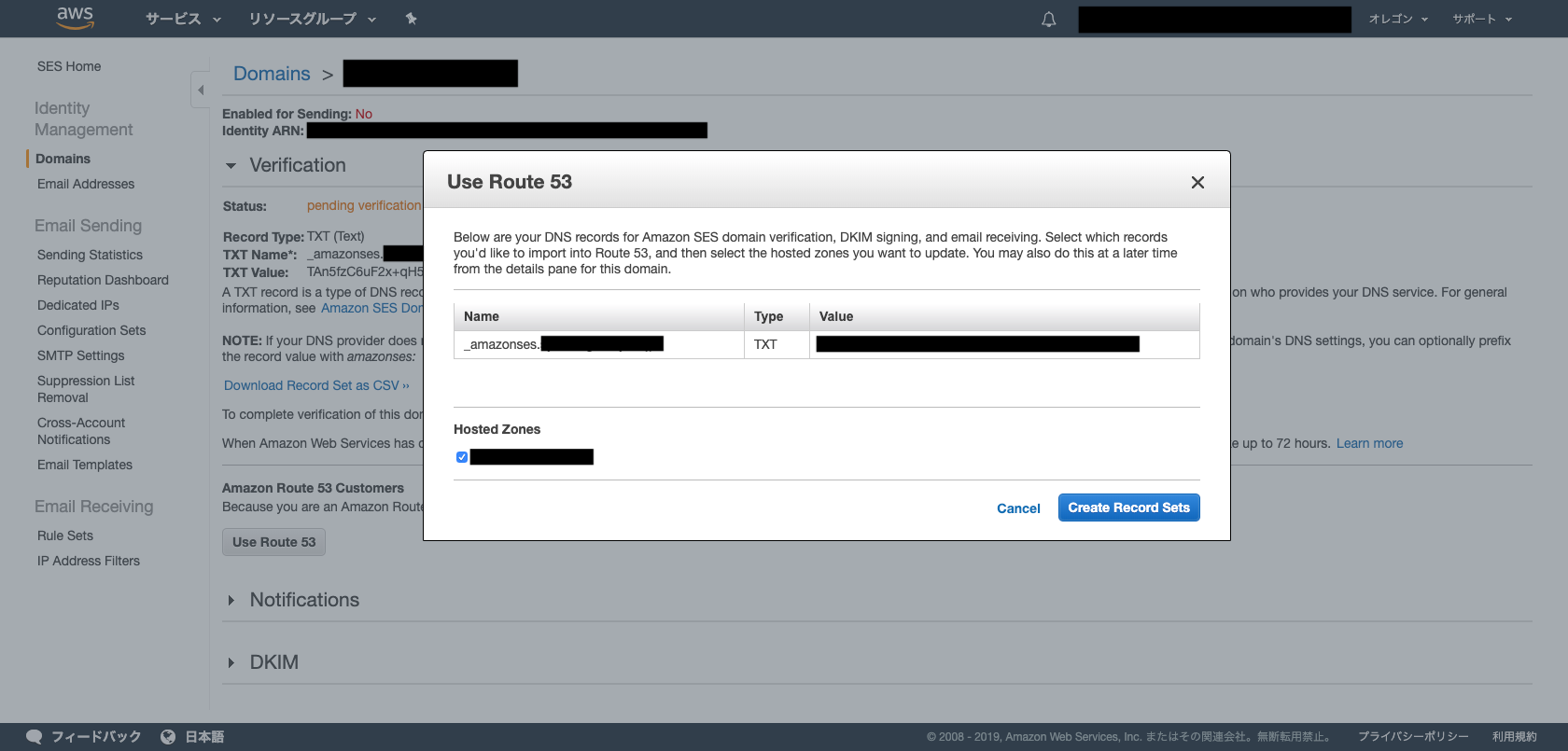The height and width of the screenshot is (751, 1568).
Task: Open Sending Statistics page
Action: point(90,255)
